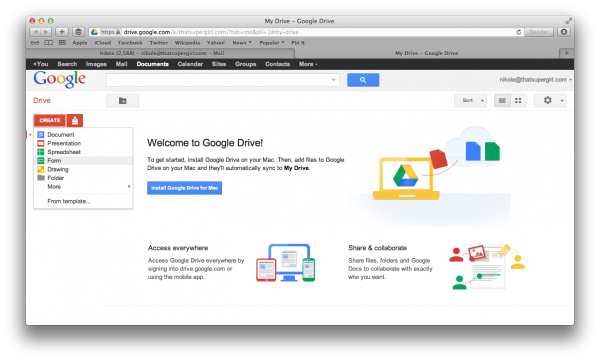
Task: Click the fullscreen arrows in title bar
Action: click(569, 21)
